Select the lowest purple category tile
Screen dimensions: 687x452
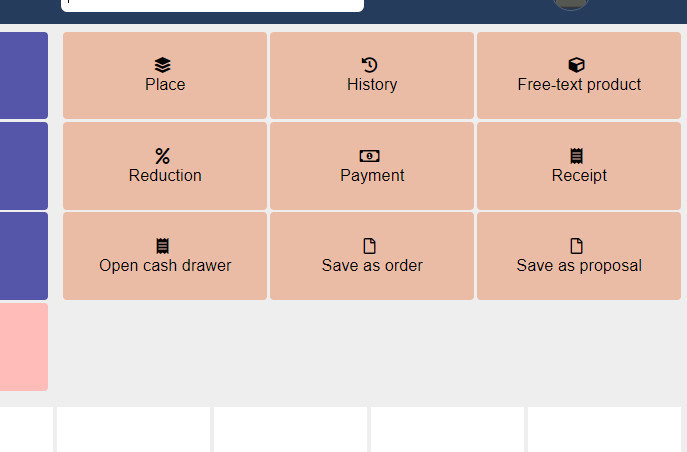coord(24,256)
